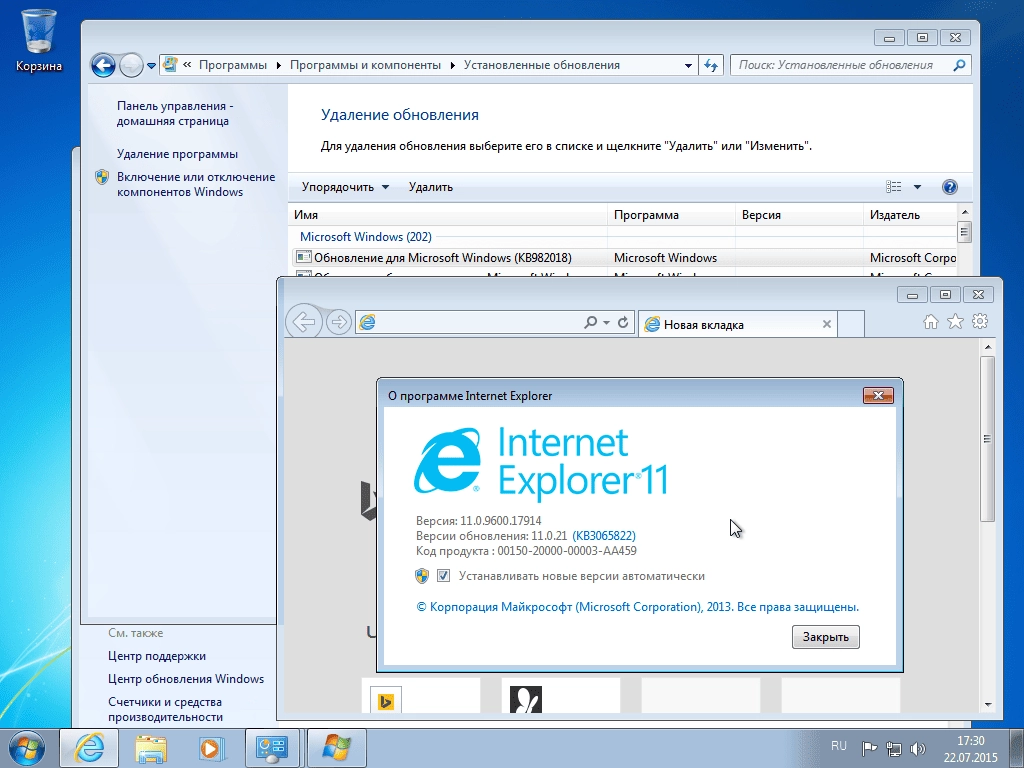This screenshot has width=1024, height=768.
Task: Click the «Закрыть» button
Action: click(x=825, y=637)
